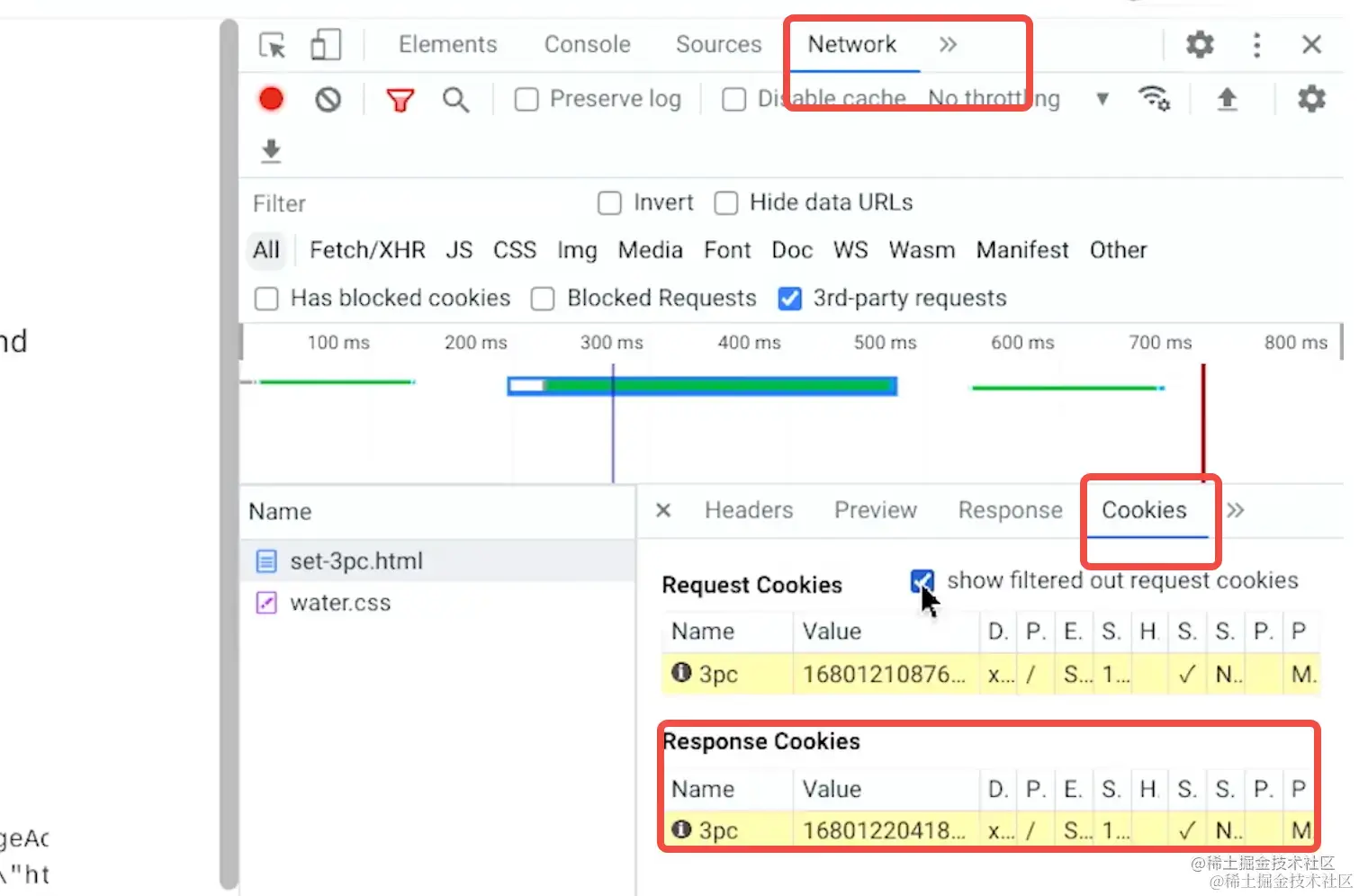Screen dimensions: 1359x896
Task: Filter by Media requests
Action: pyautogui.click(x=650, y=250)
